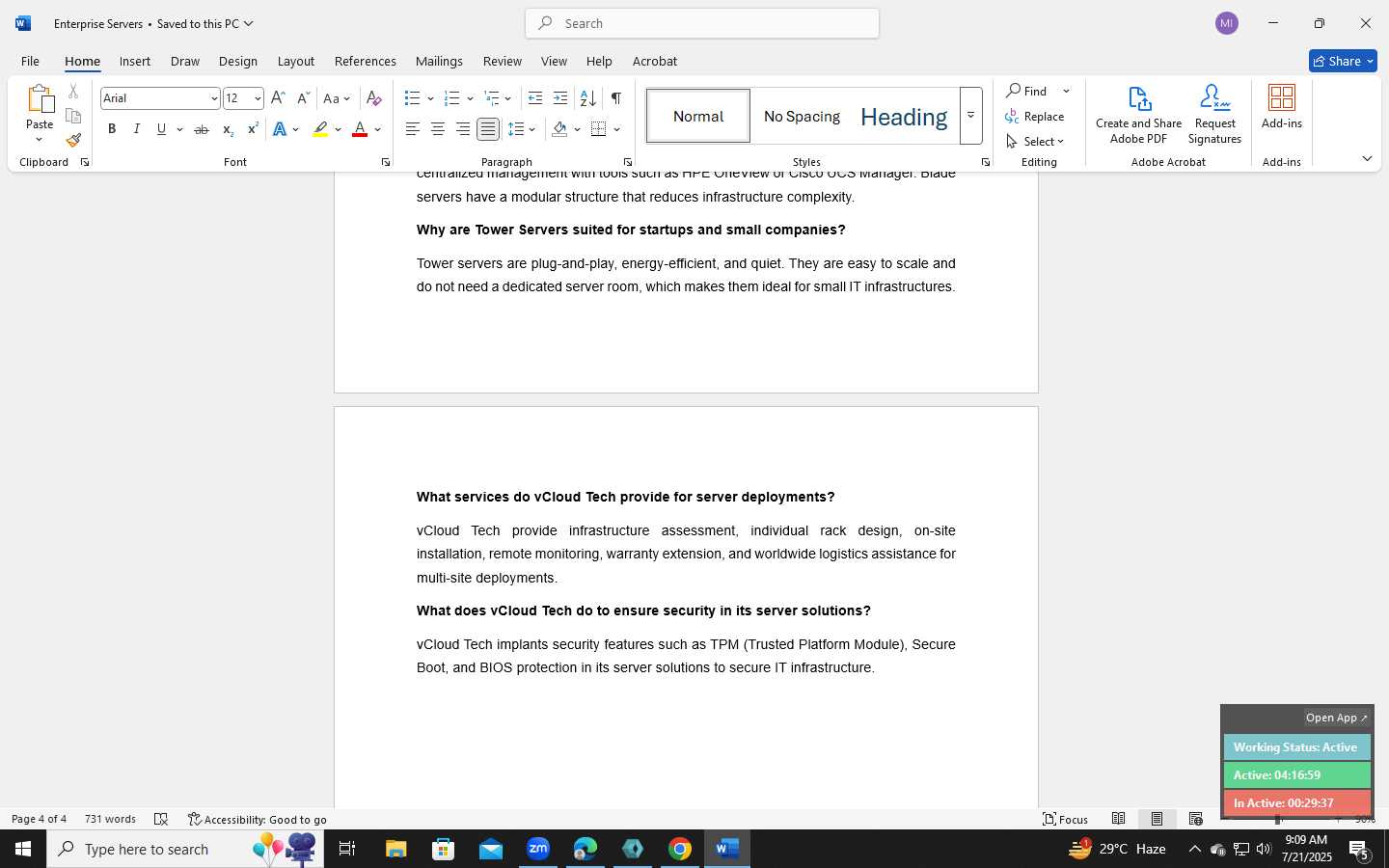Expand the Styles gallery
This screenshot has width=1389, height=868.
click(x=971, y=116)
